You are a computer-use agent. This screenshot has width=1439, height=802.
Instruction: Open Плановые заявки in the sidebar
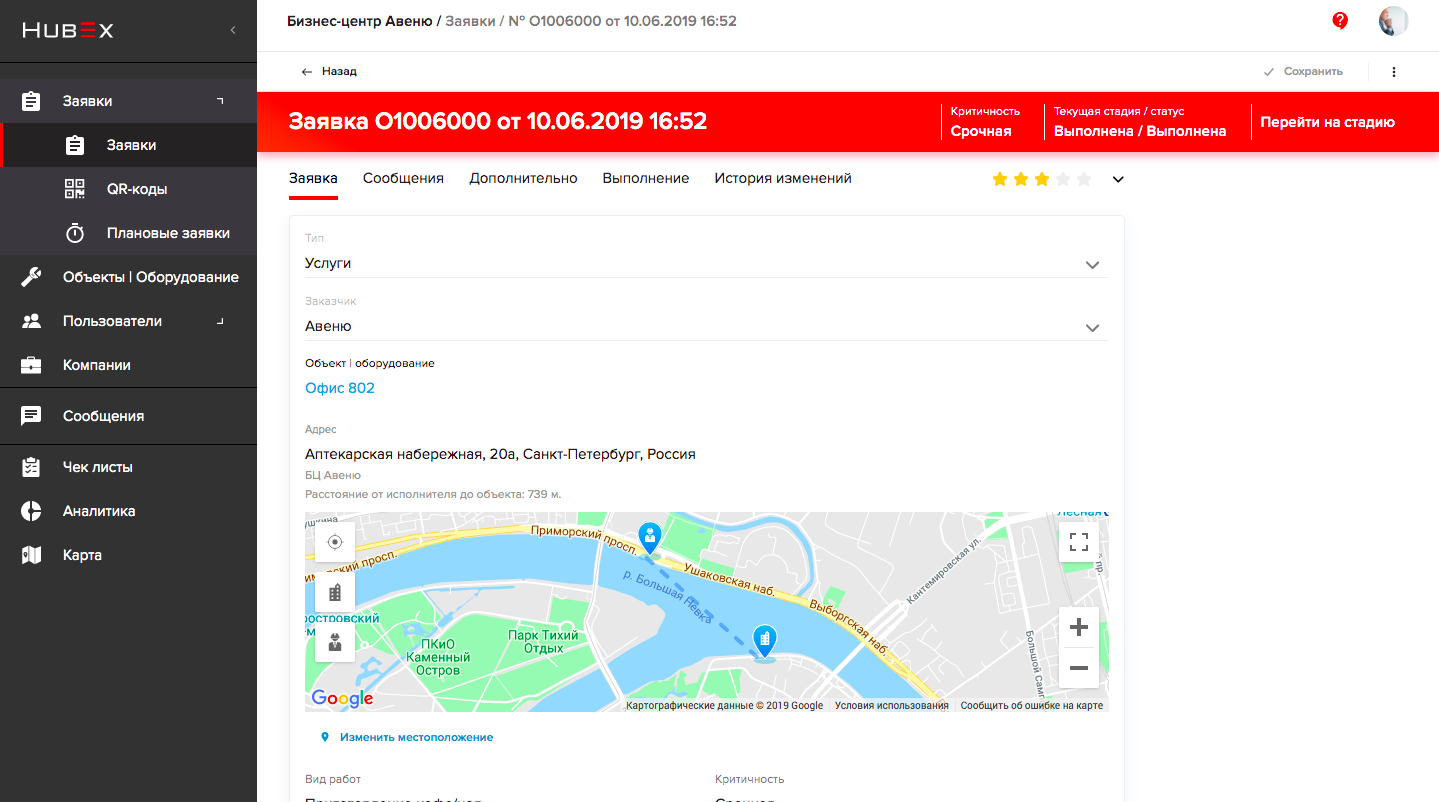pyautogui.click(x=128, y=233)
